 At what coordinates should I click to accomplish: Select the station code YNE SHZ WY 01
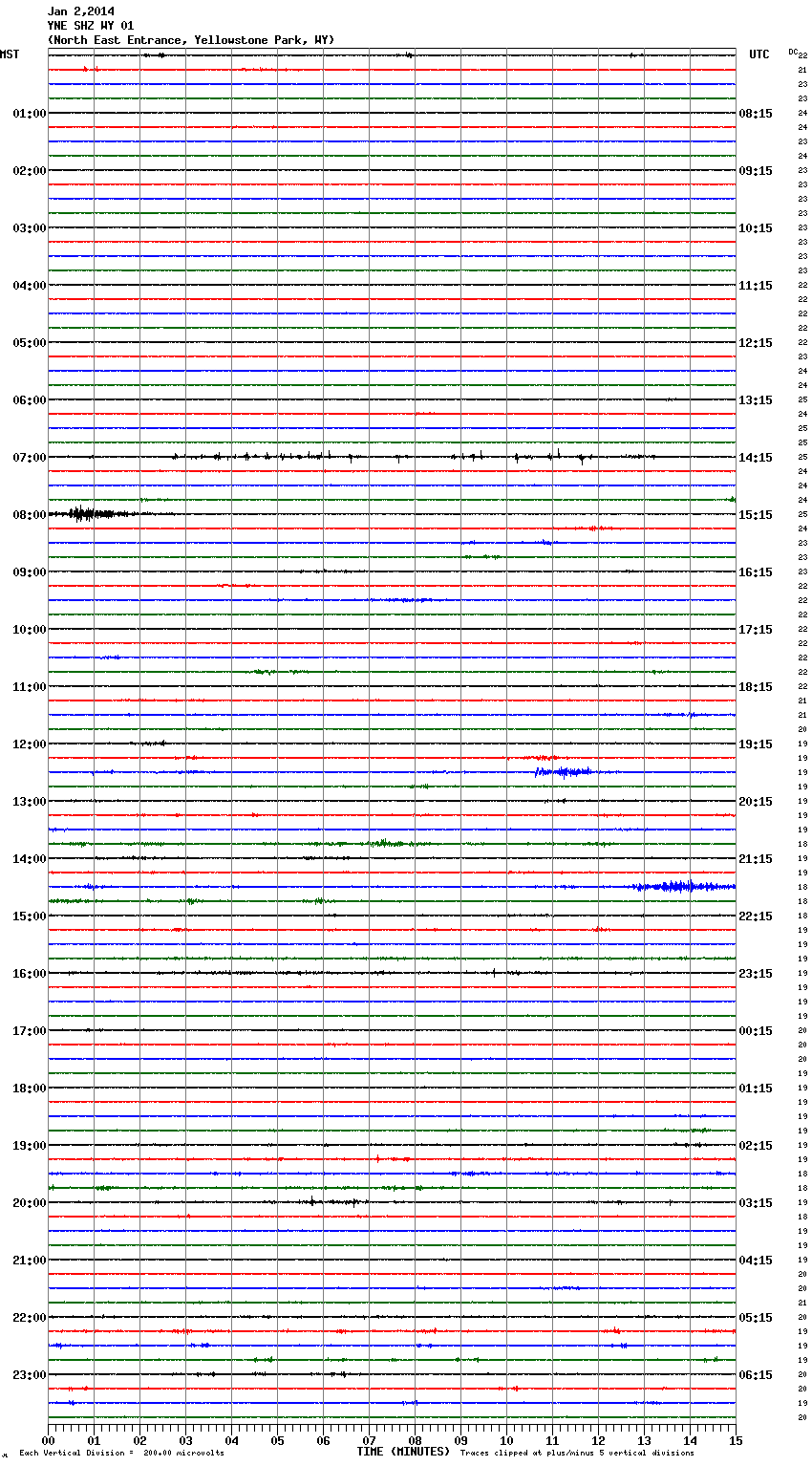click(91, 26)
